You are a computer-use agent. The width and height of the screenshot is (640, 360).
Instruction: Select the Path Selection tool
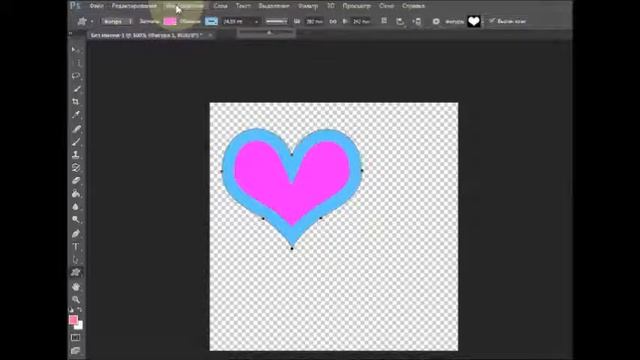(76, 260)
